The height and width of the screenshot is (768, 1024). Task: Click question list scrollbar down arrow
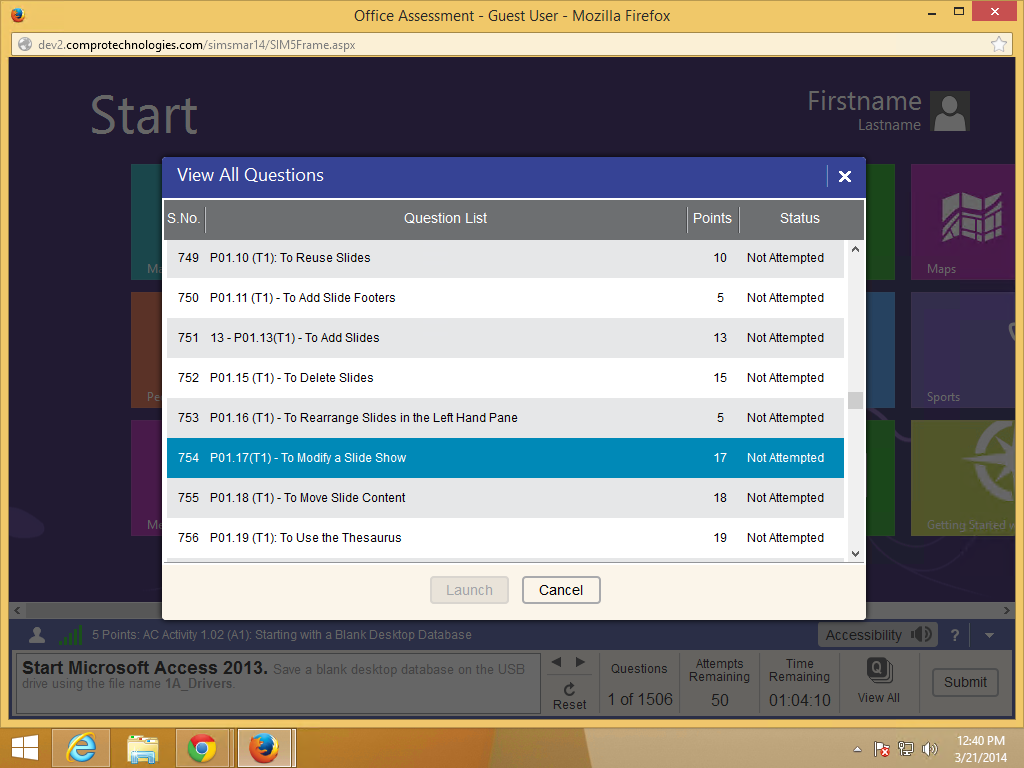(856, 554)
